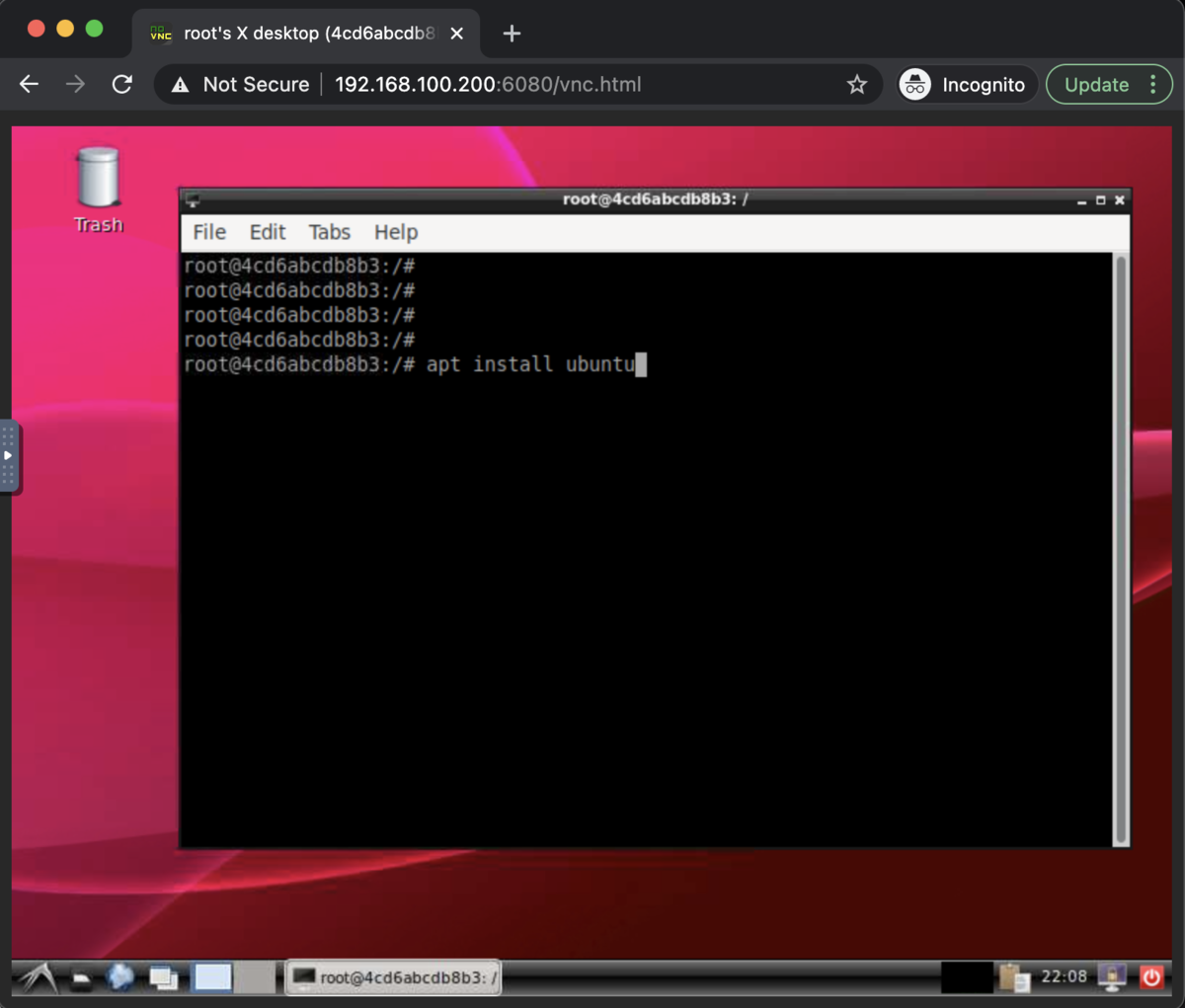Click the address bar URL
This screenshot has width=1185, height=1008.
[488, 85]
